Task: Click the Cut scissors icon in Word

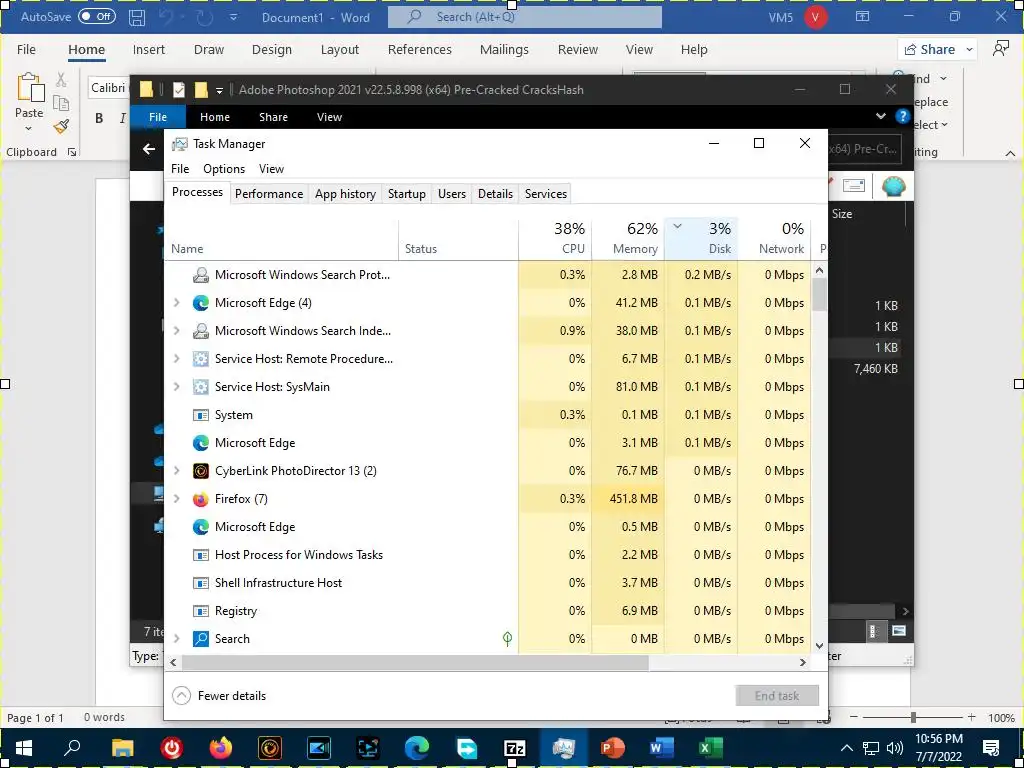Action: (x=61, y=80)
